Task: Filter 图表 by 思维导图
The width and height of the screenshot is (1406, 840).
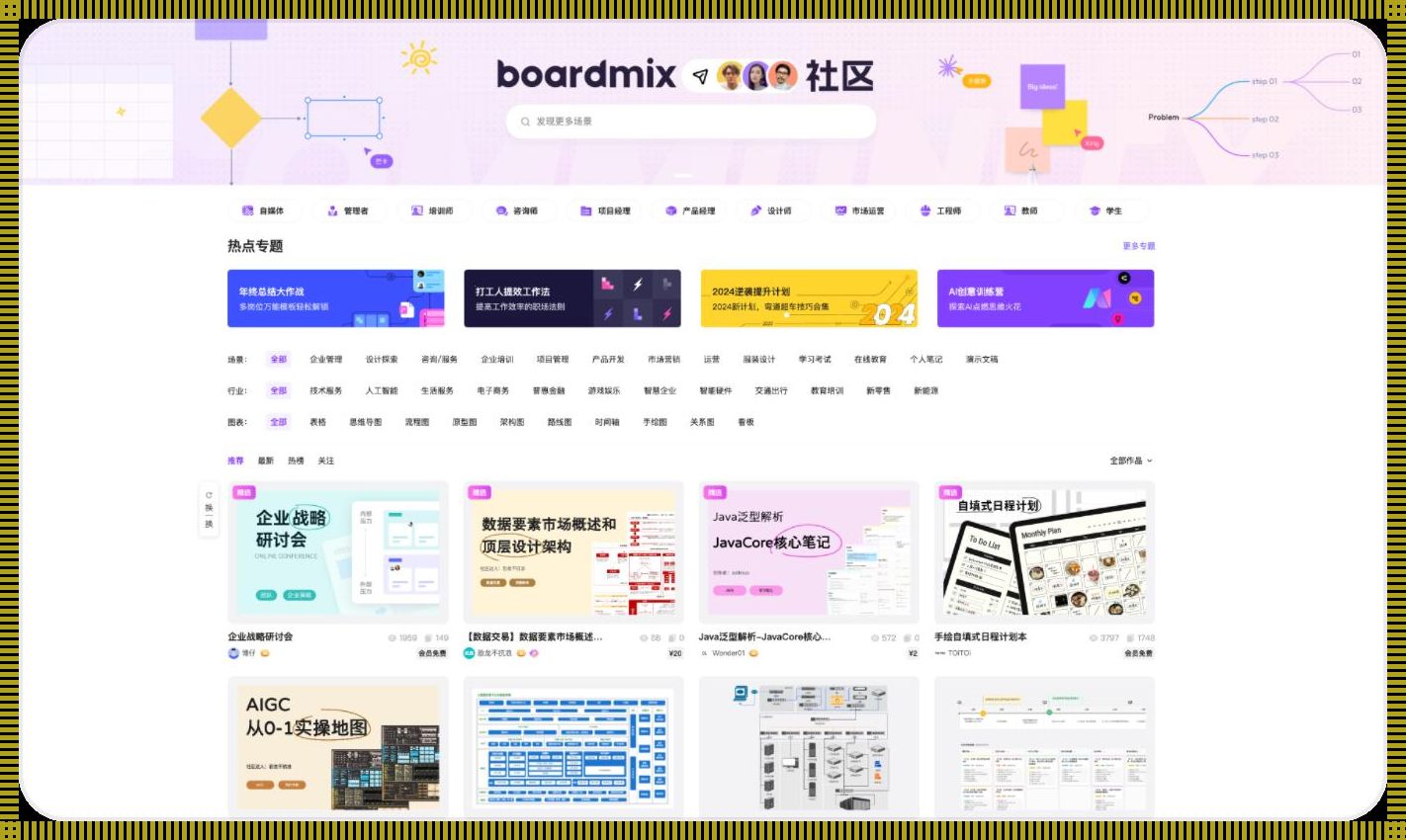Action: [366, 422]
